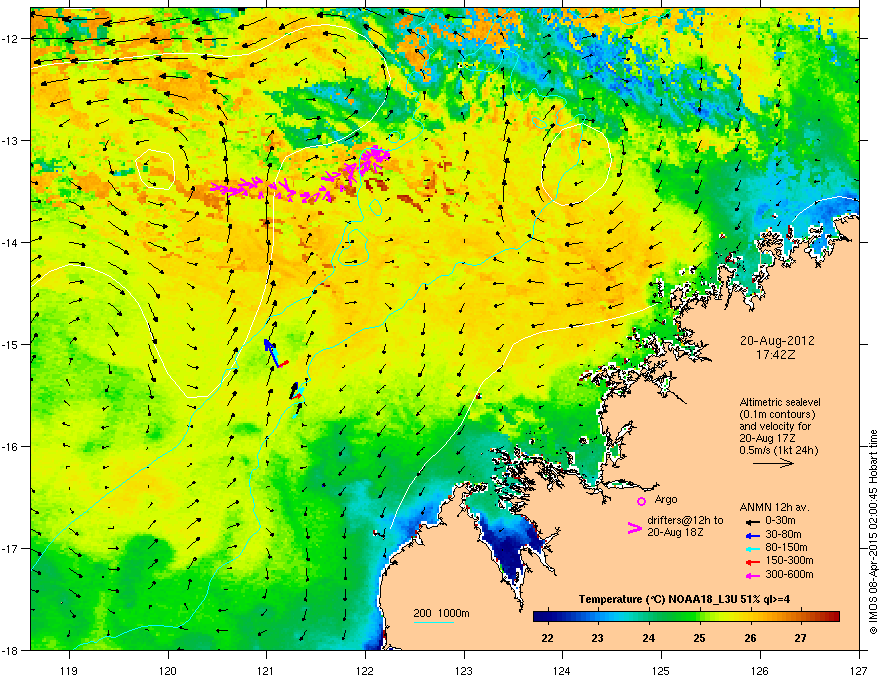880x680 pixels.
Task: Click the latitude axis label '-14'
Action: click(x=11, y=242)
